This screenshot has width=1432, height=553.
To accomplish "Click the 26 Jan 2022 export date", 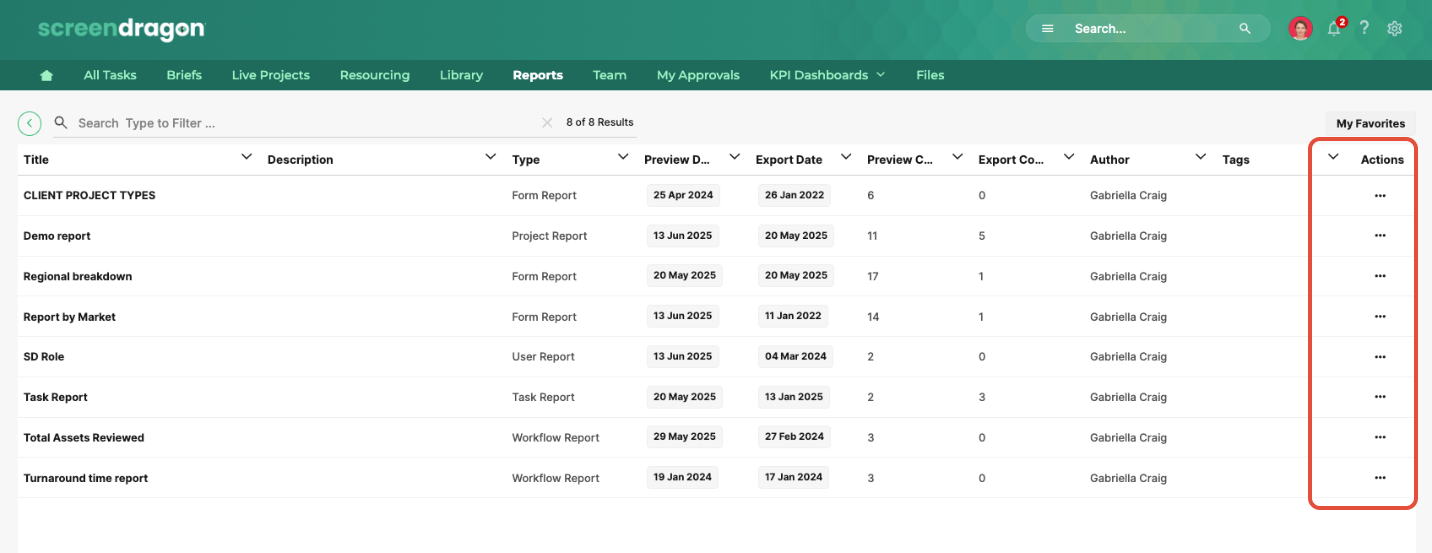I will tap(795, 195).
